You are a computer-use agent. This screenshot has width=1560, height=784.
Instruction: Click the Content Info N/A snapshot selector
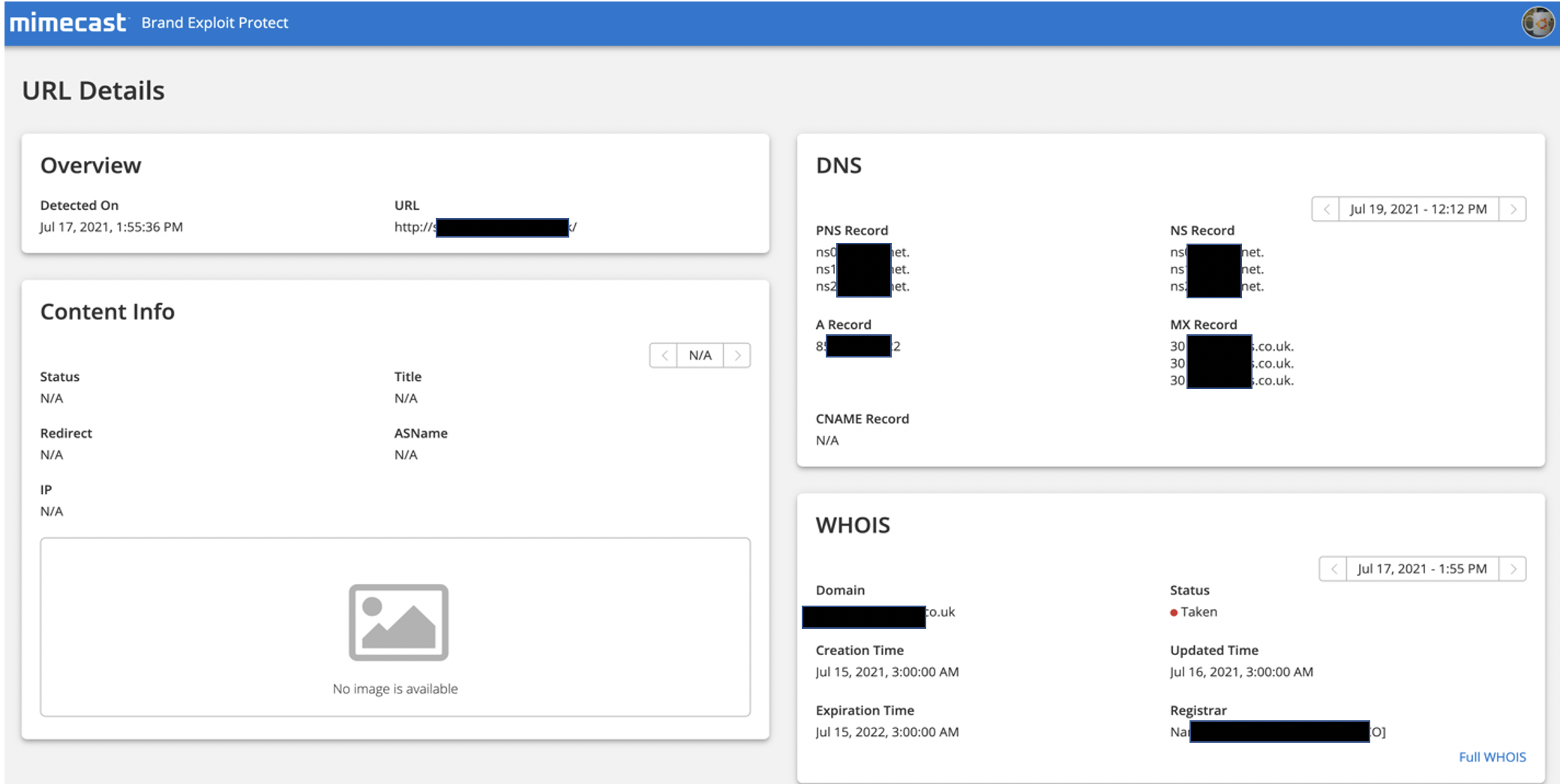700,355
